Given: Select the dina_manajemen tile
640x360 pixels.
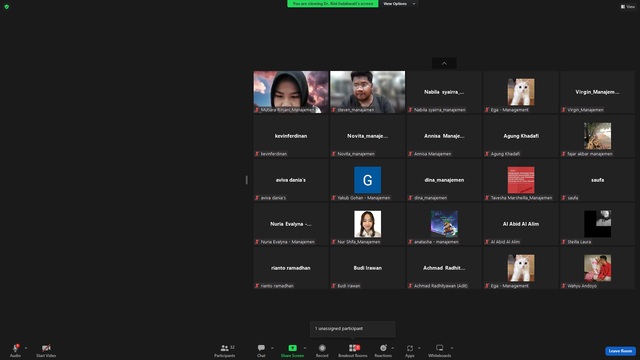Looking at the screenshot, I should pyautogui.click(x=444, y=180).
